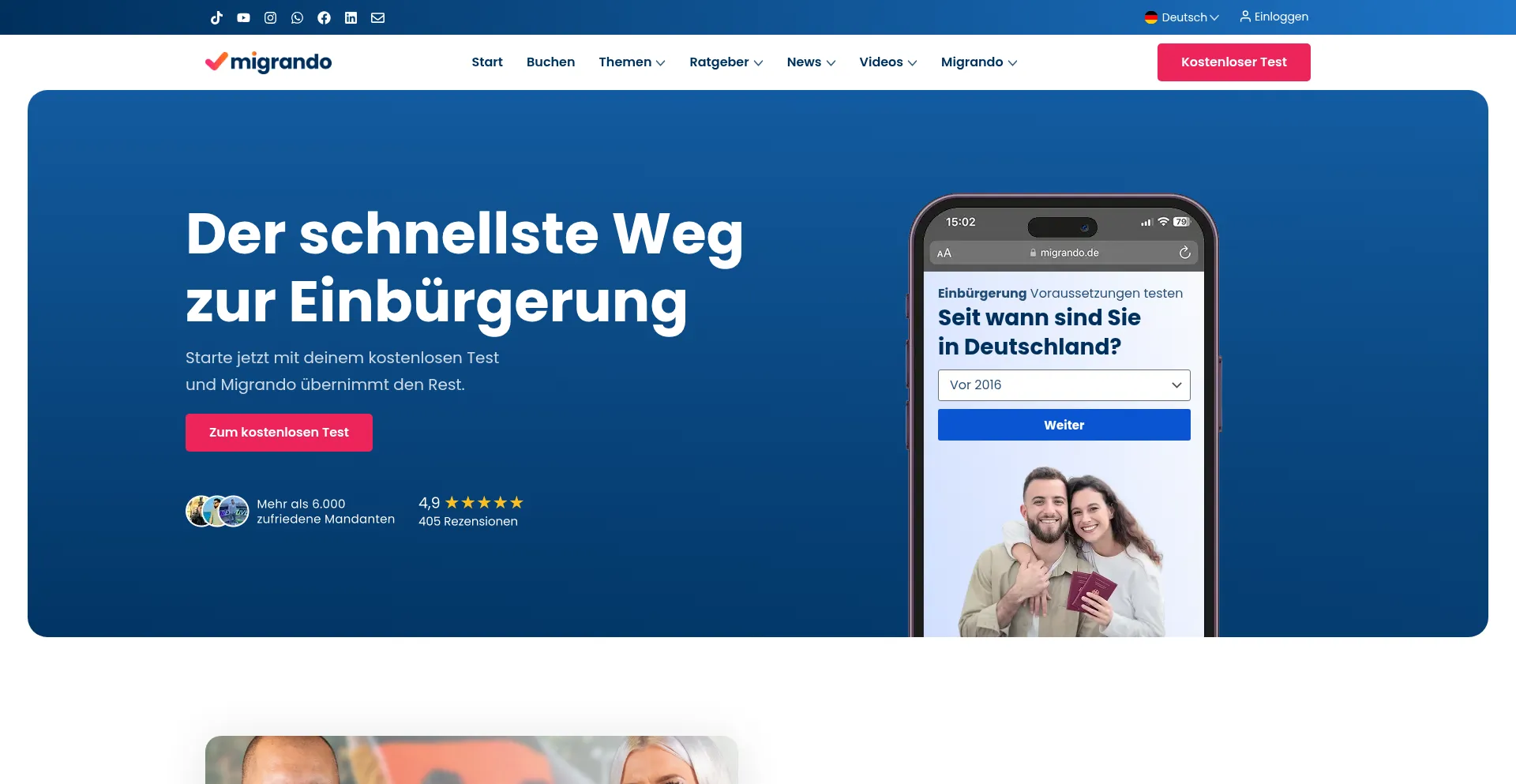Open the YouTube social icon
The height and width of the screenshot is (784, 1516).
(x=243, y=17)
